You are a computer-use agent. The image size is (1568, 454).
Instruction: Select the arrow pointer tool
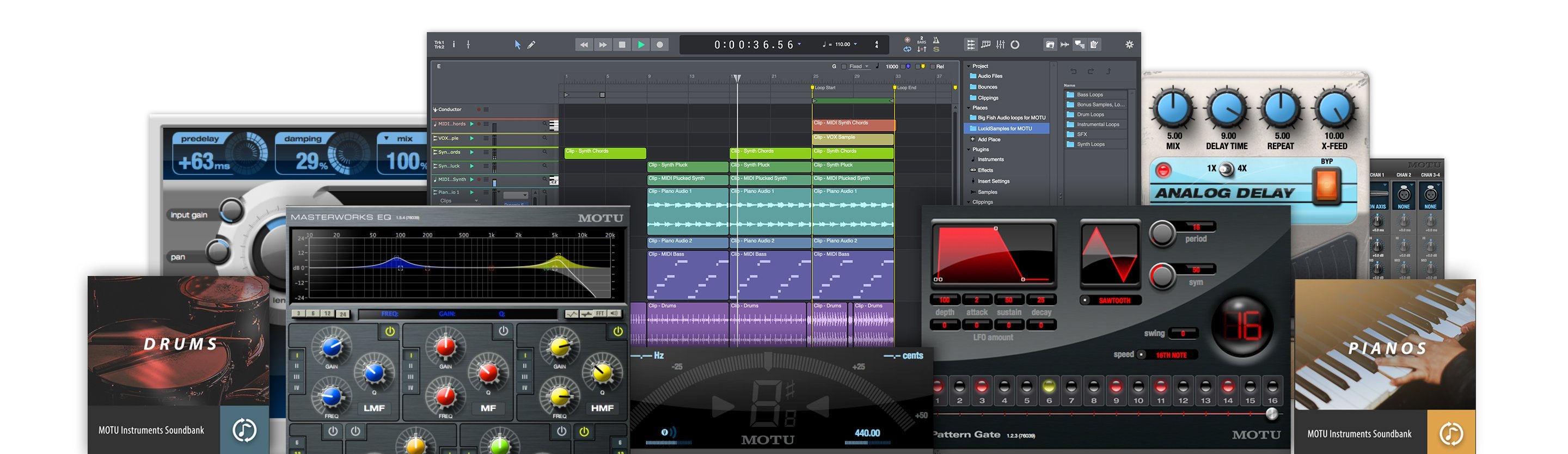point(517,45)
